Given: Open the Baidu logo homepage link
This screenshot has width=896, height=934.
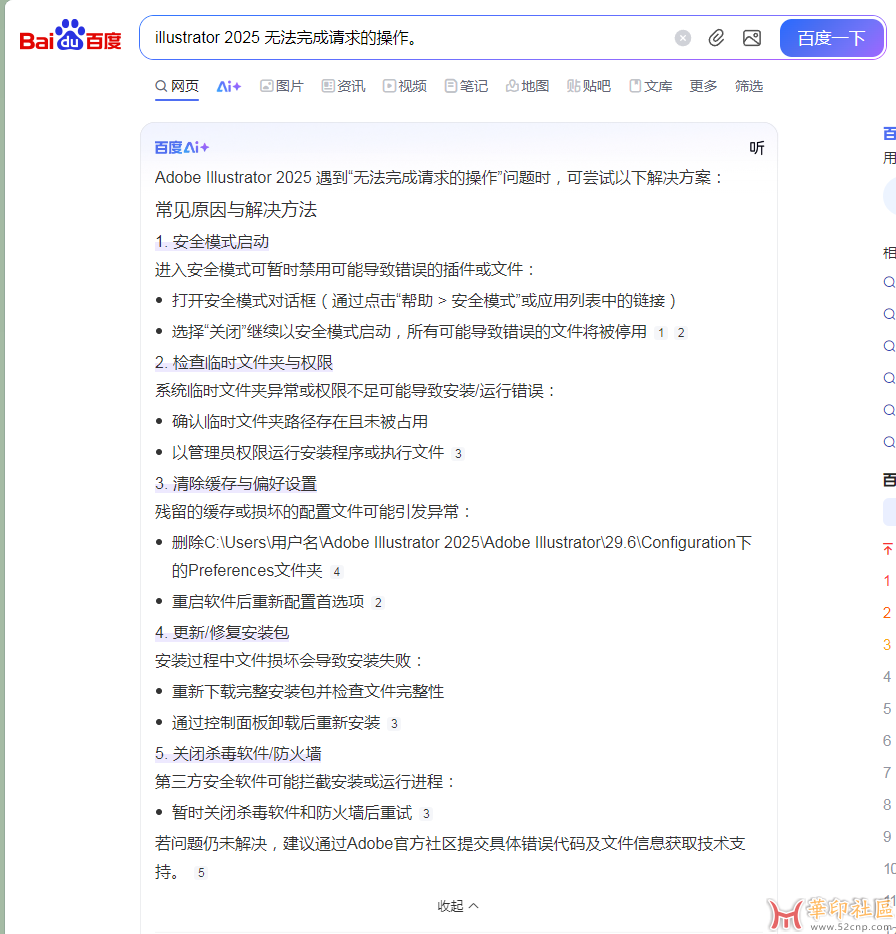Looking at the screenshot, I should (70, 36).
